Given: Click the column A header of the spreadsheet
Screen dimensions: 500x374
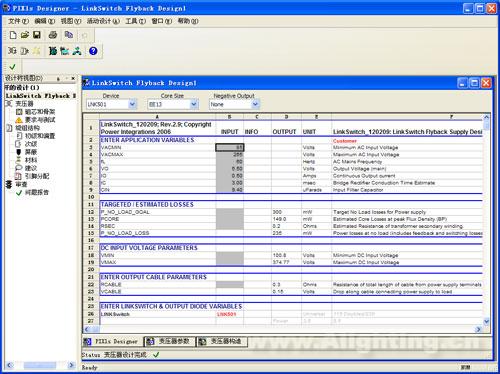Looking at the screenshot, I should pyautogui.click(x=157, y=117).
